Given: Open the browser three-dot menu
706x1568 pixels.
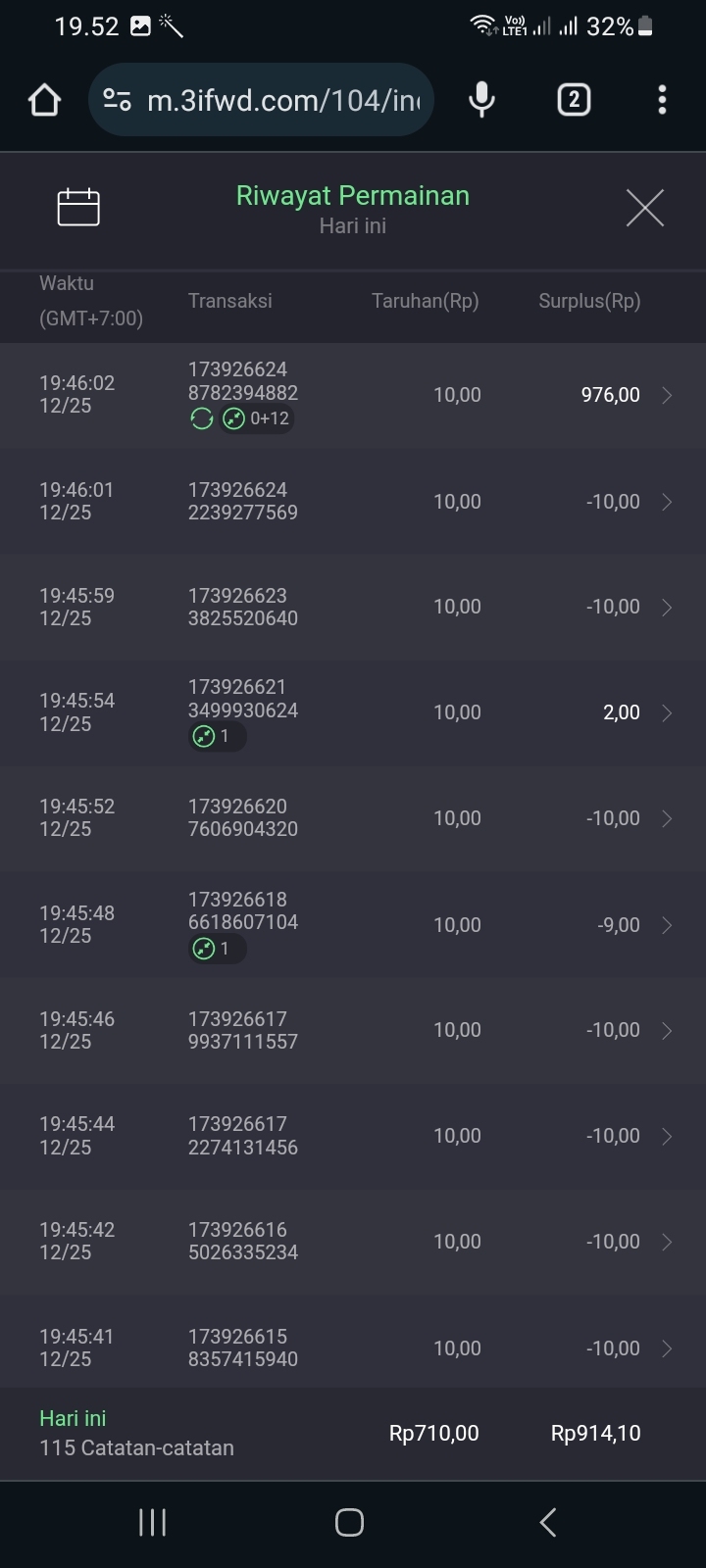Looking at the screenshot, I should coord(662,100).
